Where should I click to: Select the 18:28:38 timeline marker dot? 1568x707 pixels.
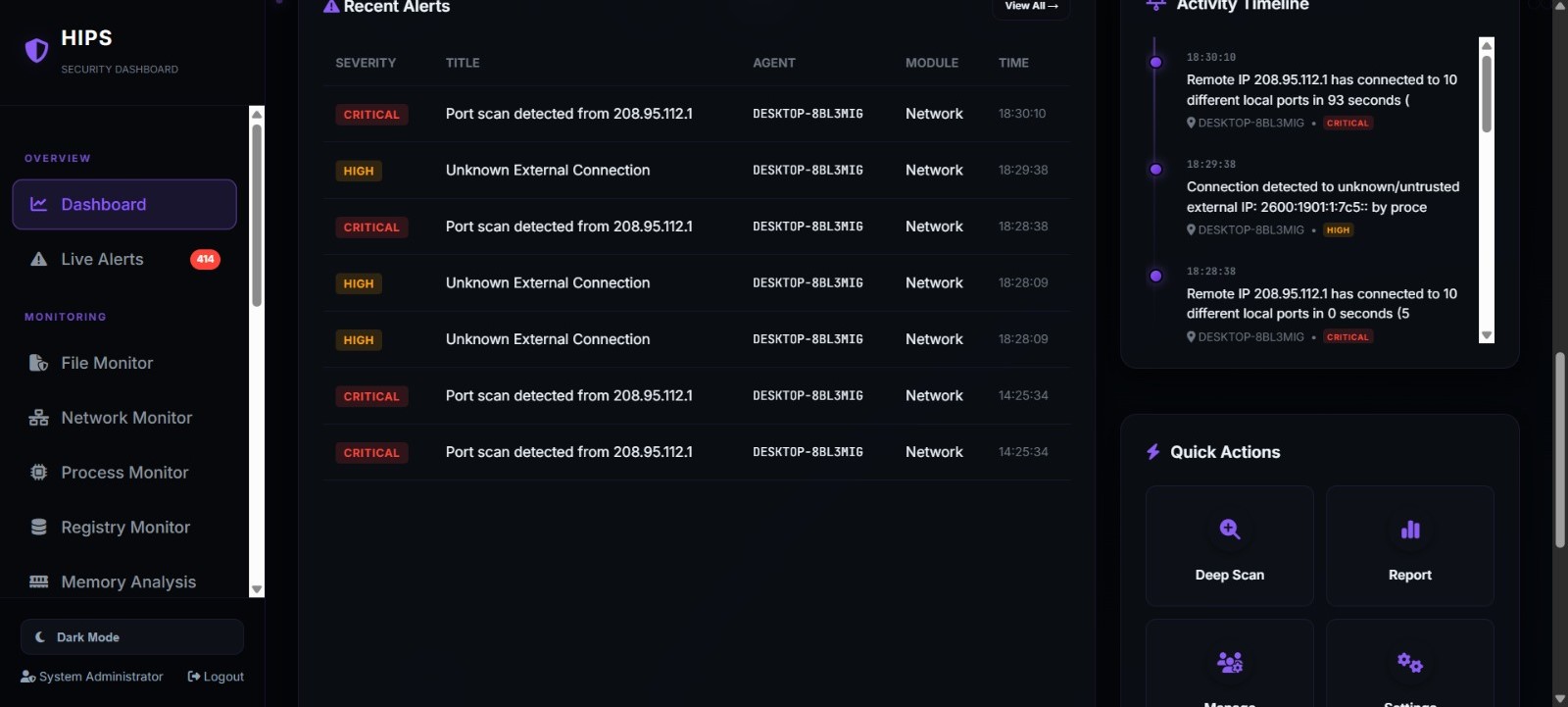[1155, 276]
